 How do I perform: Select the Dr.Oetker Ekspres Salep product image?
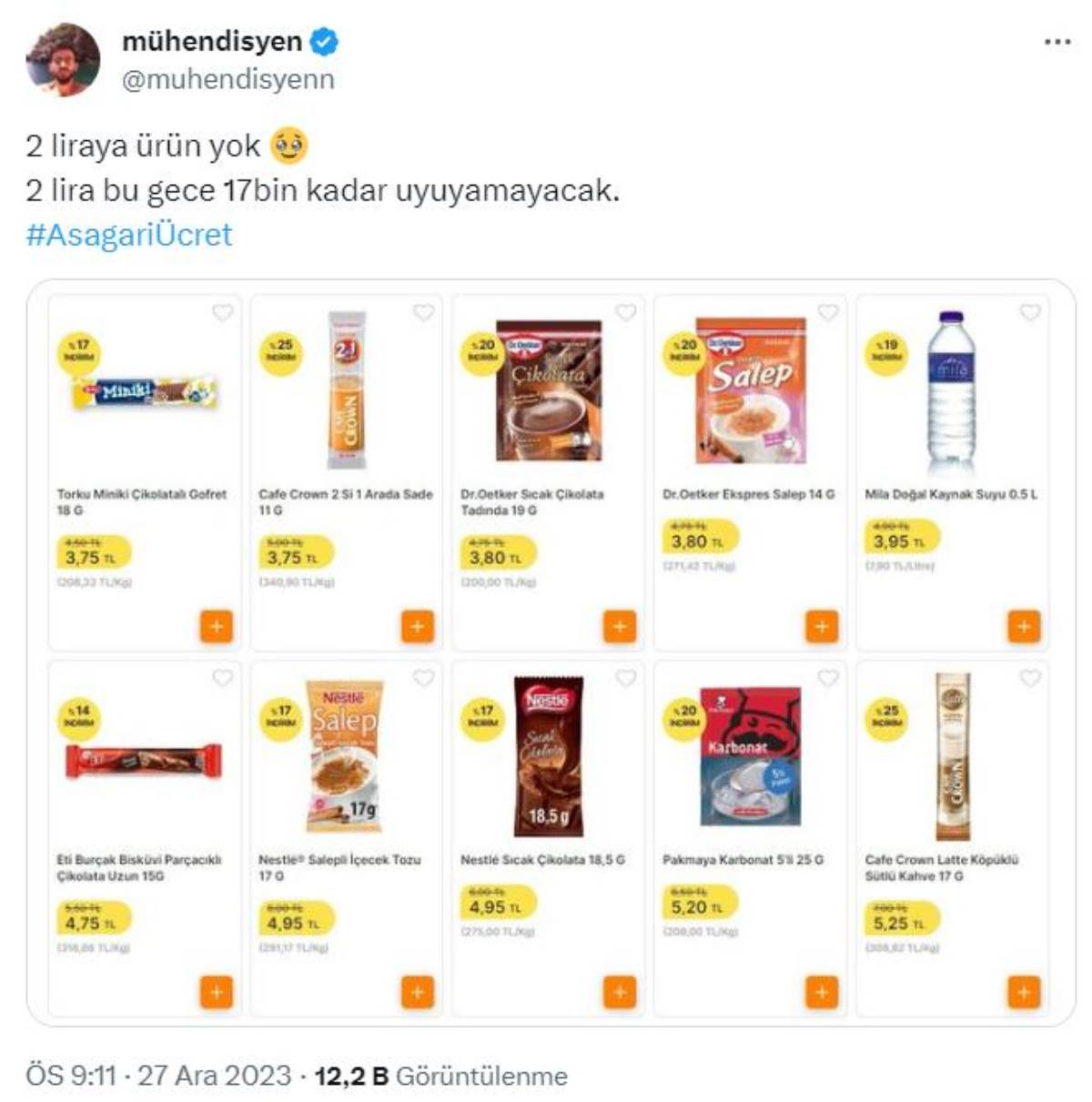coord(751,390)
